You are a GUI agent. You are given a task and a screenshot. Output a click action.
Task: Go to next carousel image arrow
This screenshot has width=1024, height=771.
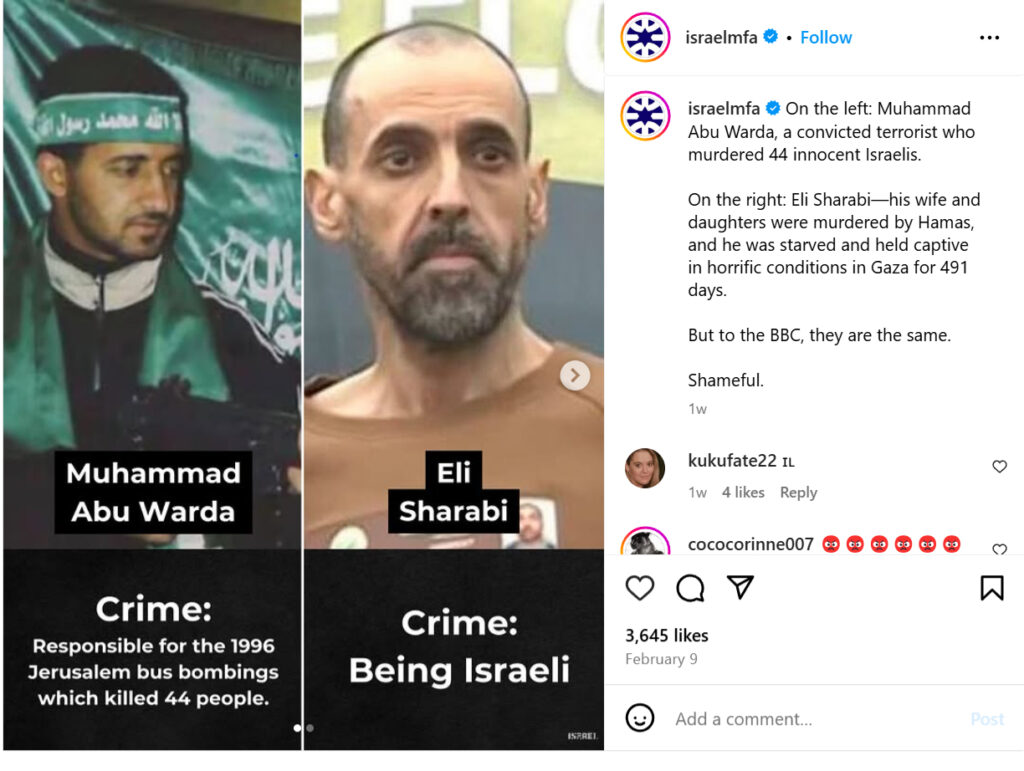tap(575, 375)
